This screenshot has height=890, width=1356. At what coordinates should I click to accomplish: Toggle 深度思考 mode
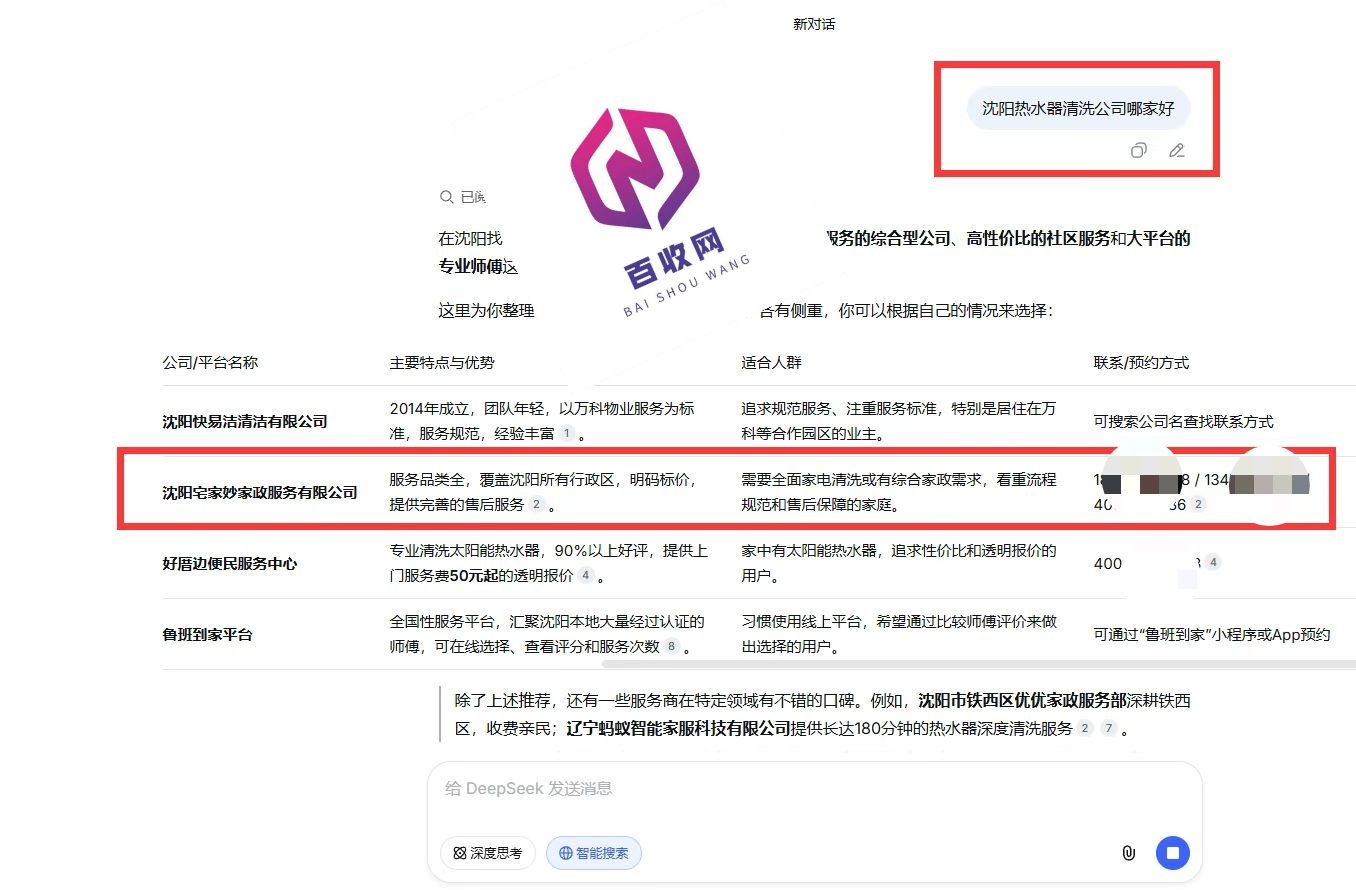tap(488, 853)
